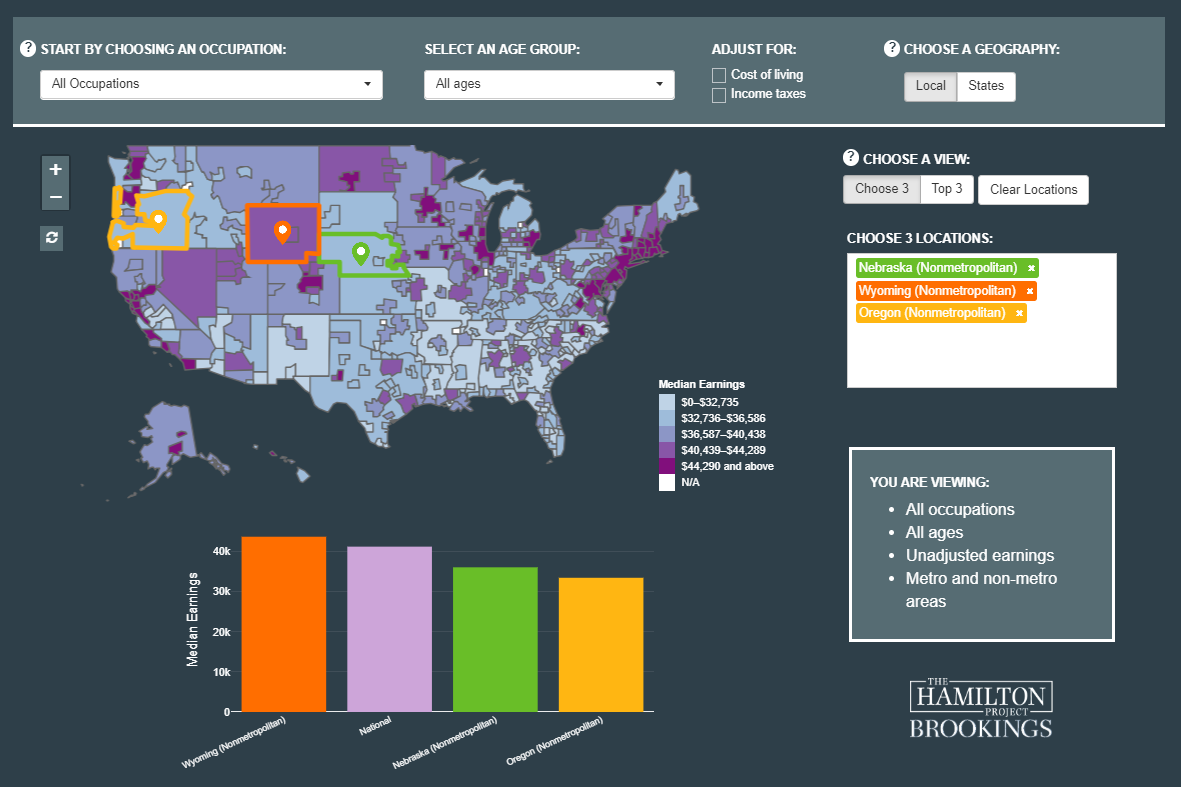This screenshot has height=787, width=1181.
Task: Switch to the Top 3 view
Action: [946, 189]
